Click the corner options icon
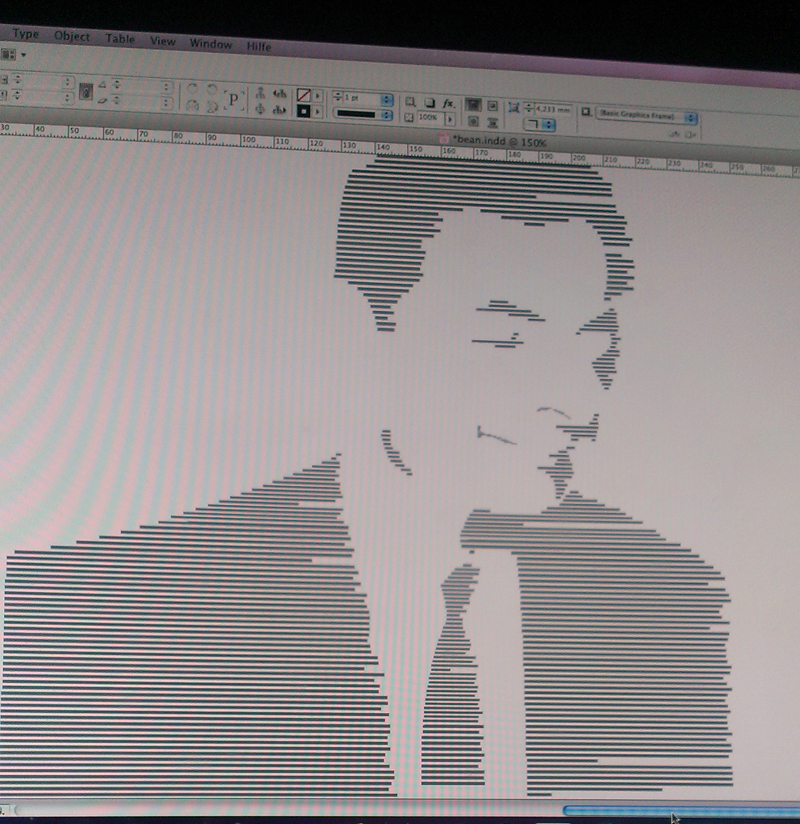 click(x=514, y=108)
